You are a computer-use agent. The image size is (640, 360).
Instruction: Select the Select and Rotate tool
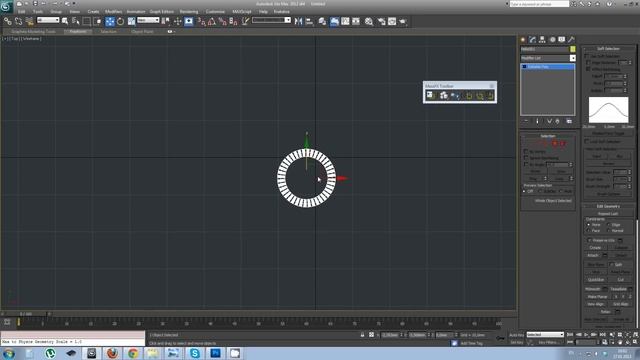click(x=120, y=21)
